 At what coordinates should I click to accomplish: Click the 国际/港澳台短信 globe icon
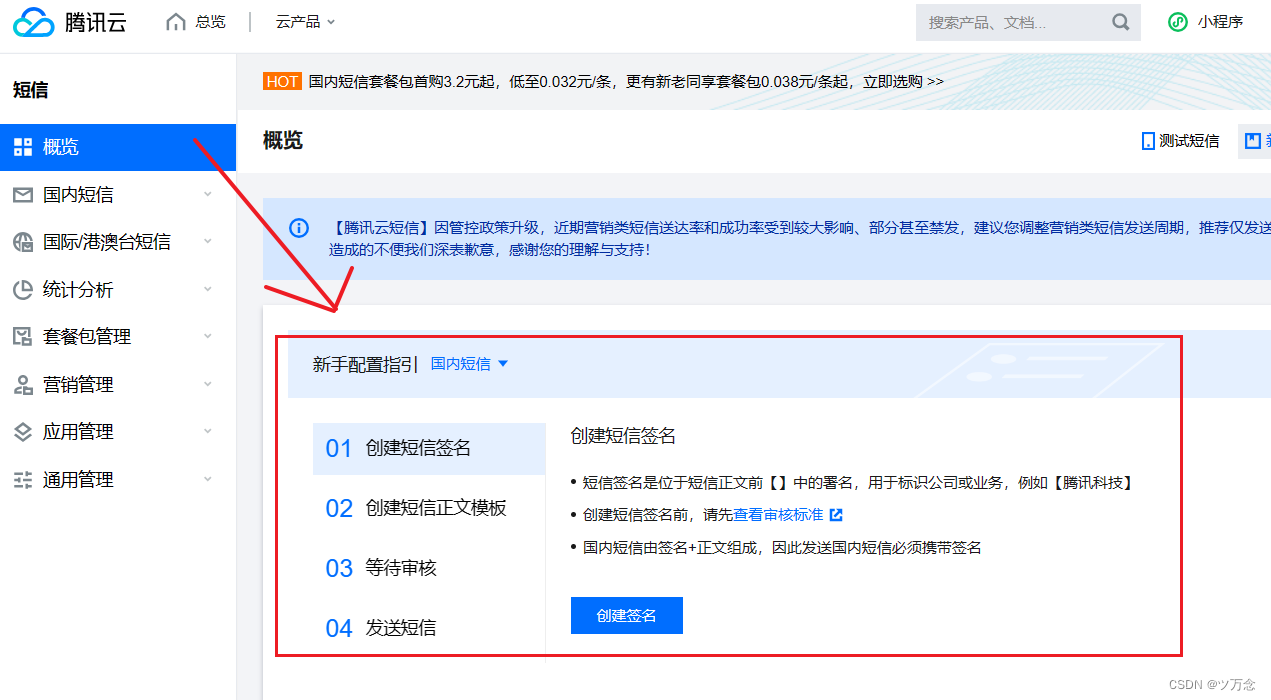click(23, 242)
